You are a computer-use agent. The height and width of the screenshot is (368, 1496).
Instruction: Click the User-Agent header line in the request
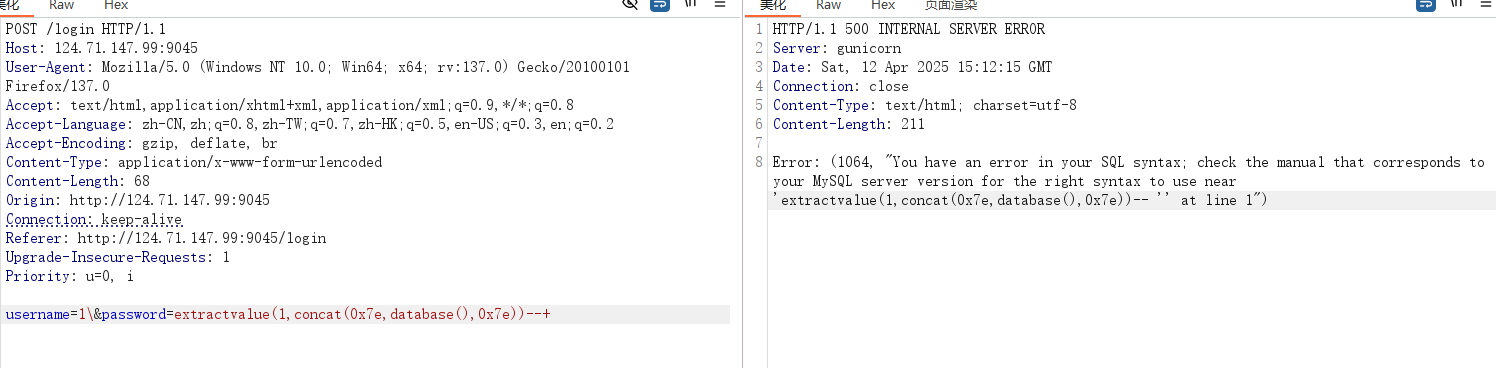click(x=317, y=67)
